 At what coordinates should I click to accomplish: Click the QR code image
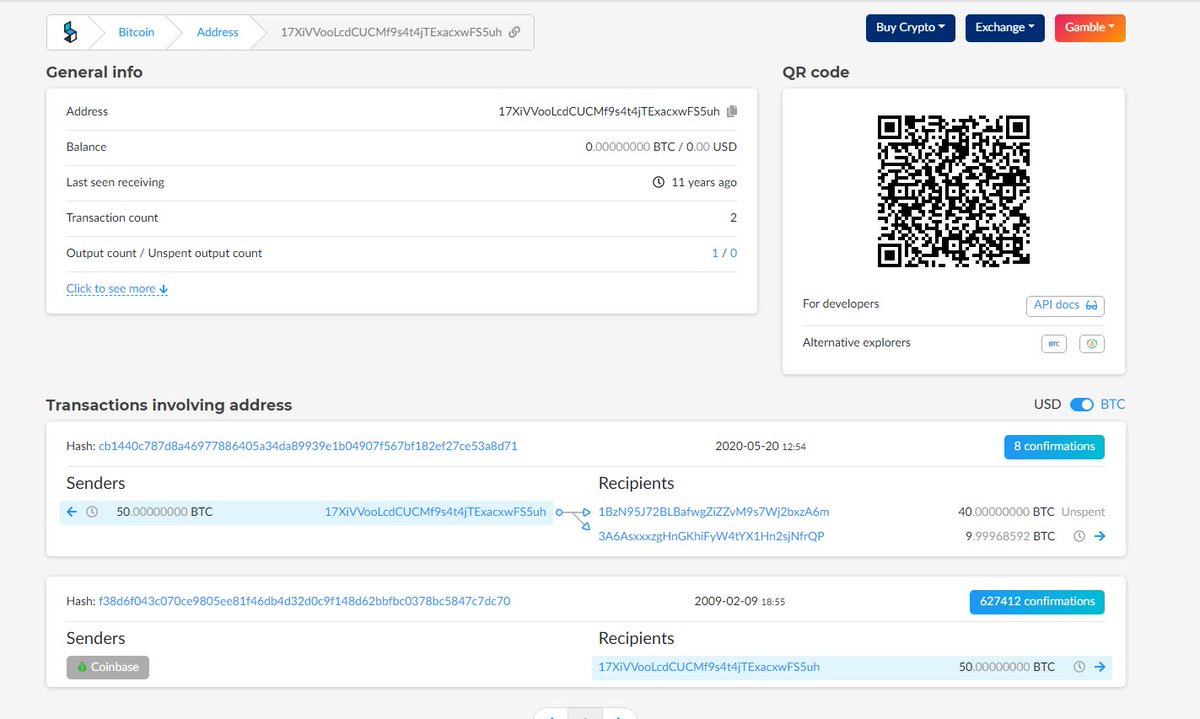pyautogui.click(x=953, y=191)
